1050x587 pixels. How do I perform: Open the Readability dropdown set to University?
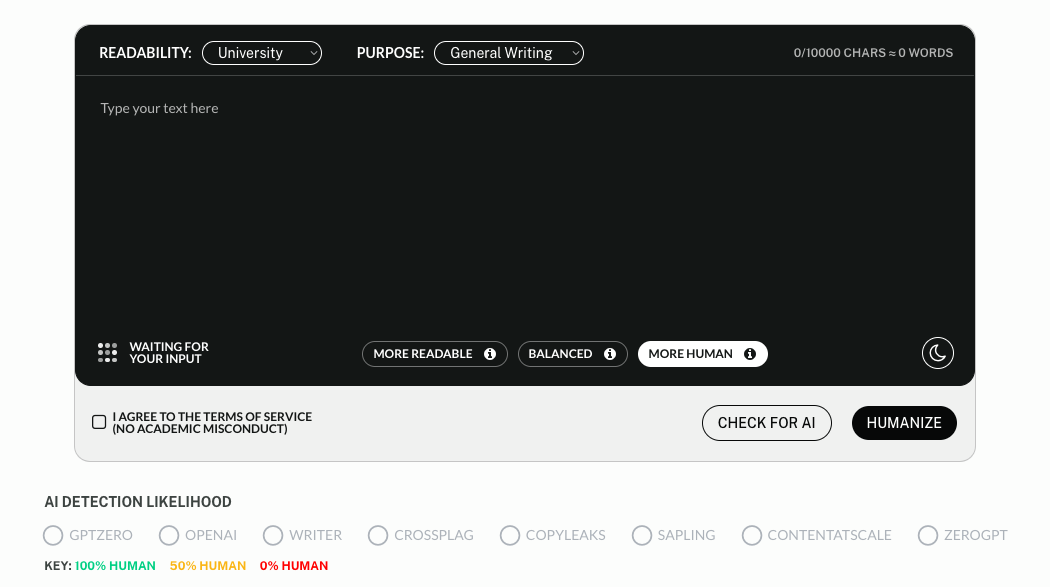pos(262,53)
